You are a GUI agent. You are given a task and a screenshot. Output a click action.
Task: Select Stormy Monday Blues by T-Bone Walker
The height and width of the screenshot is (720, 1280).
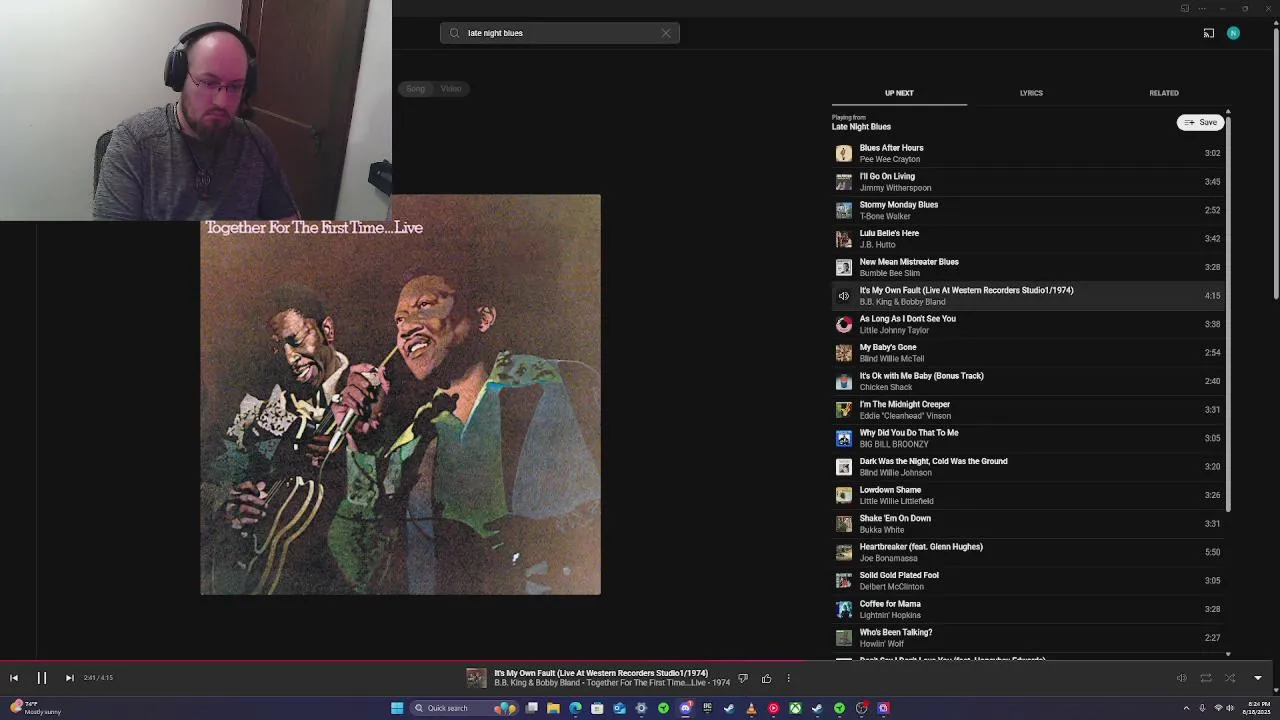tap(1028, 210)
